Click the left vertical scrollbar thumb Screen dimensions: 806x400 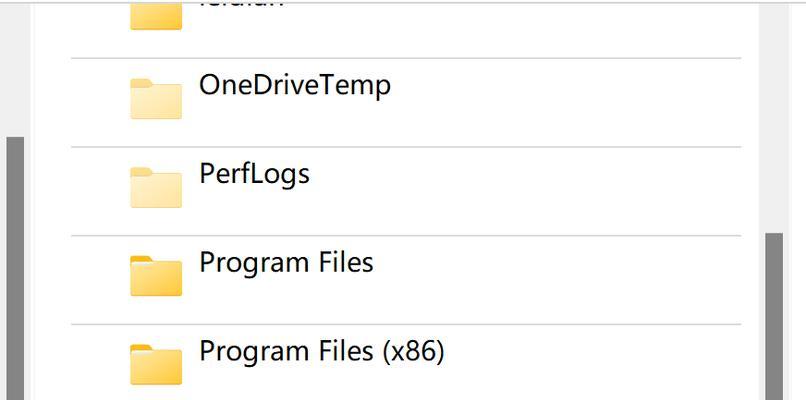[15, 268]
